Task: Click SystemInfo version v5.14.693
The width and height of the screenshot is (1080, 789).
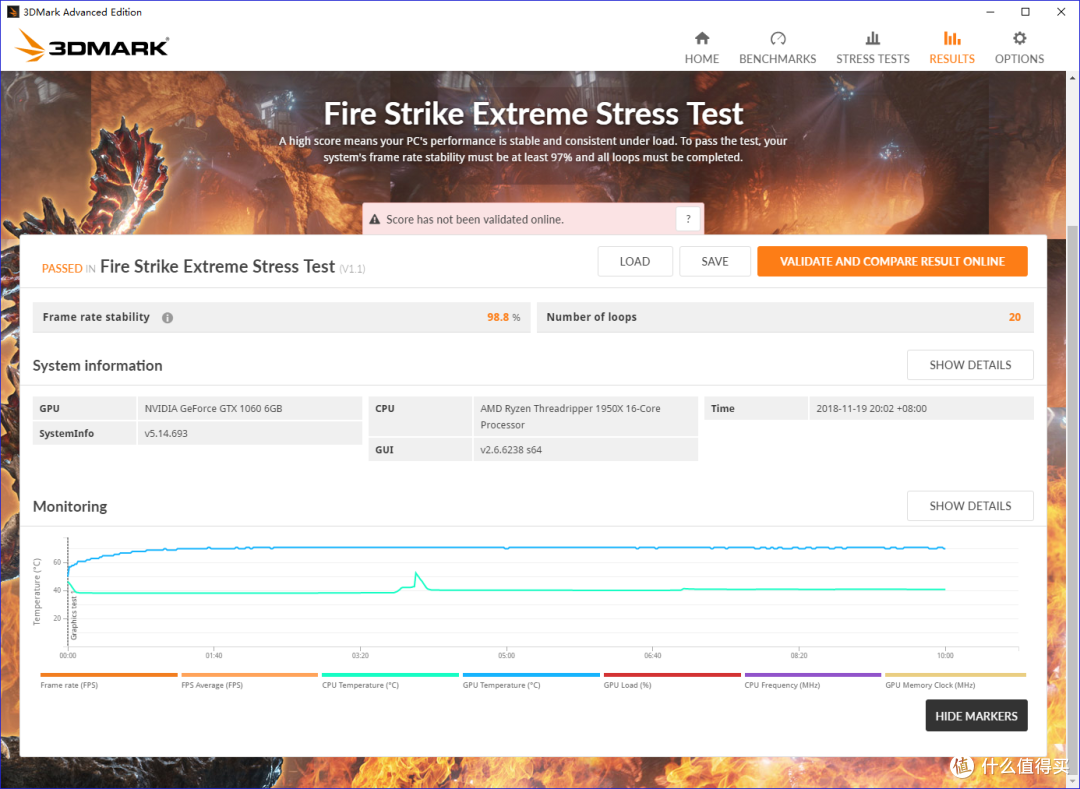Action: click(x=166, y=433)
